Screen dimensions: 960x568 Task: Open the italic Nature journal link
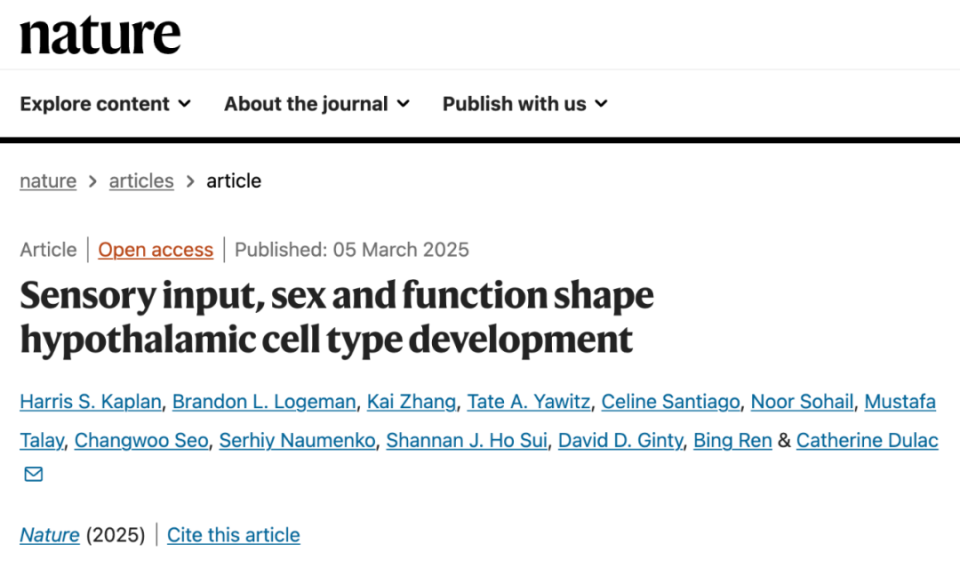(50, 535)
